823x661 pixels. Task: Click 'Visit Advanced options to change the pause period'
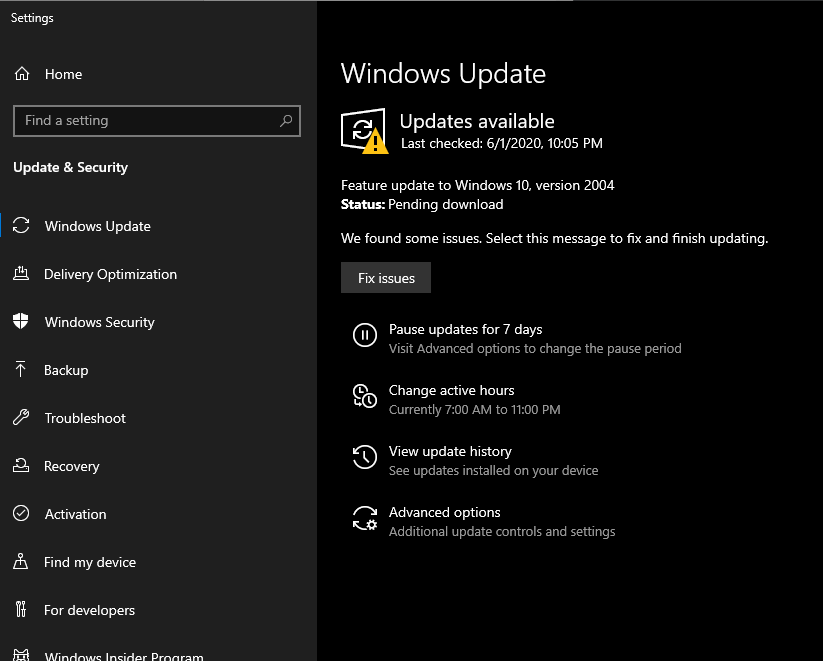(535, 349)
